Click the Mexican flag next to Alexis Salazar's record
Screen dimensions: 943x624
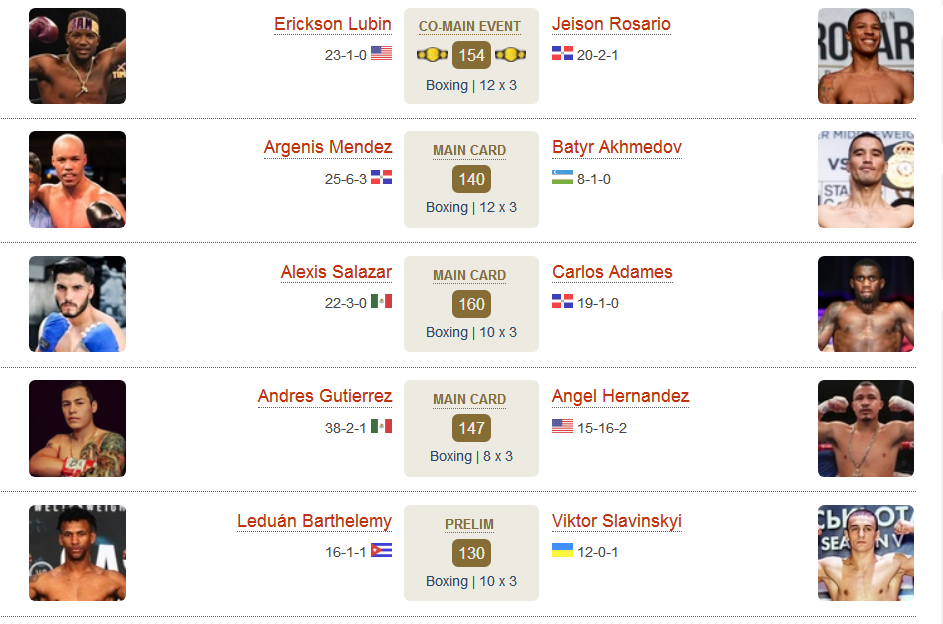pyautogui.click(x=381, y=301)
